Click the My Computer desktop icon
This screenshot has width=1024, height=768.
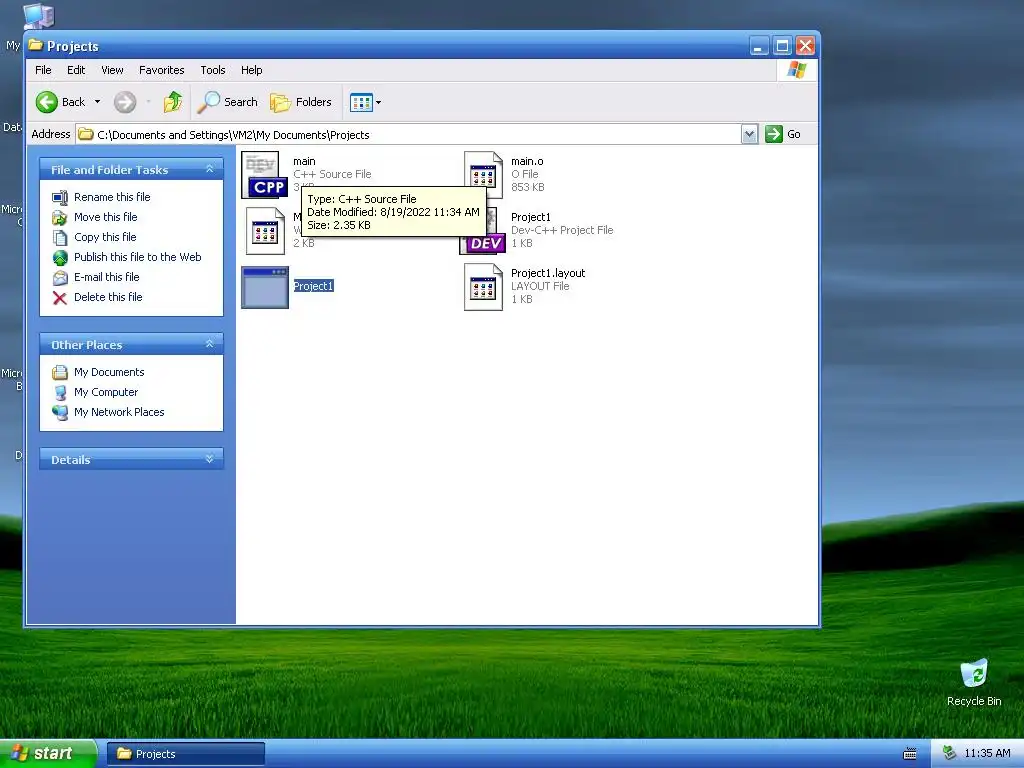click(39, 14)
